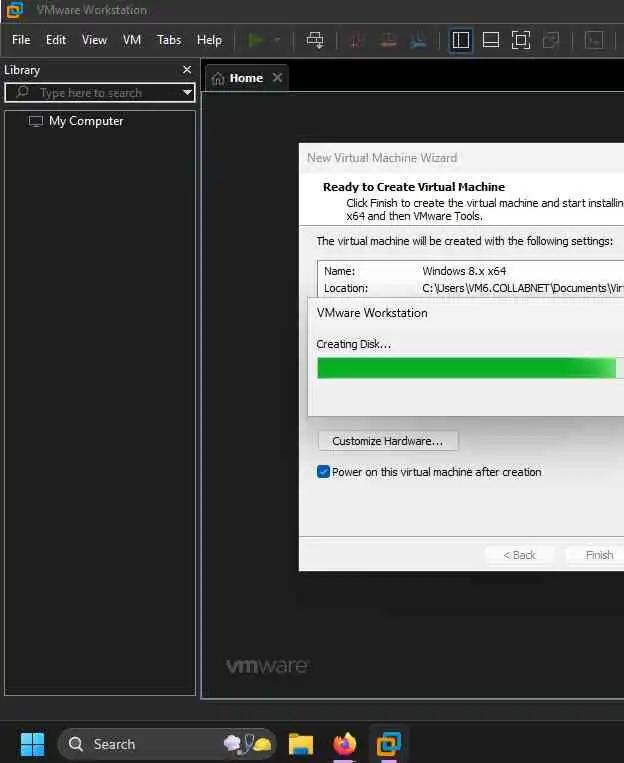The image size is (624, 763).
Task: Click the VMware Workstation title bar logo
Action: pyautogui.click(x=15, y=10)
